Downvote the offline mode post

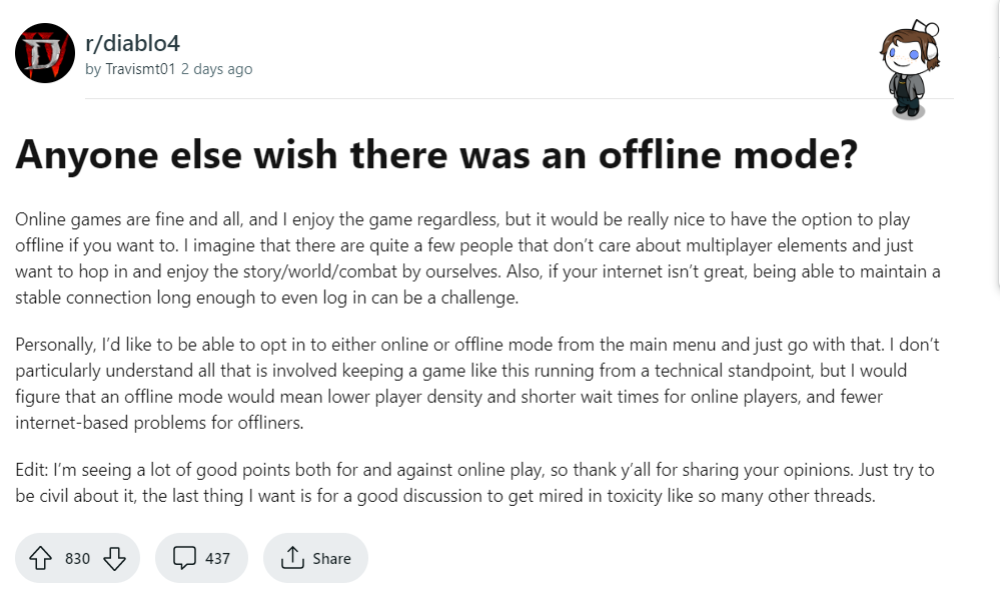(114, 558)
